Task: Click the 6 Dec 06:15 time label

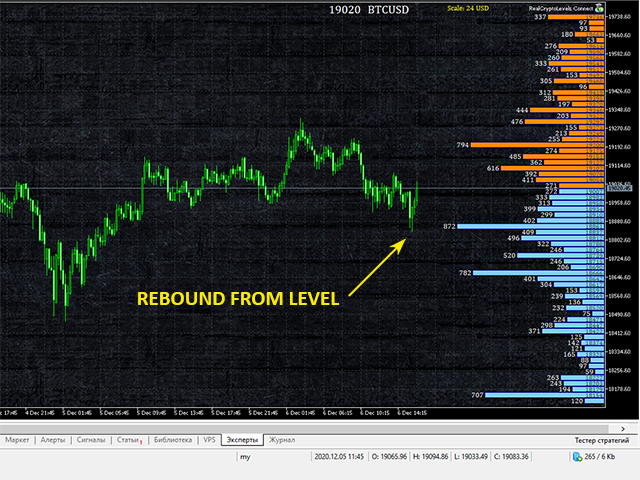Action: 338,413
